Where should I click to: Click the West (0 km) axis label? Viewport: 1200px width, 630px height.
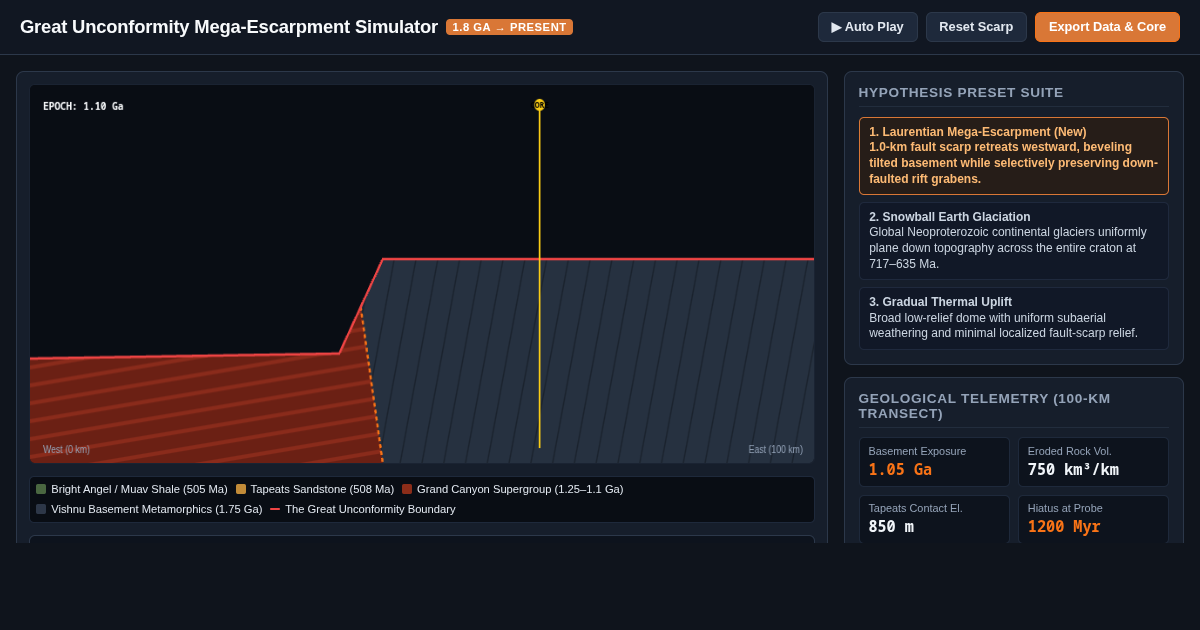point(66,450)
